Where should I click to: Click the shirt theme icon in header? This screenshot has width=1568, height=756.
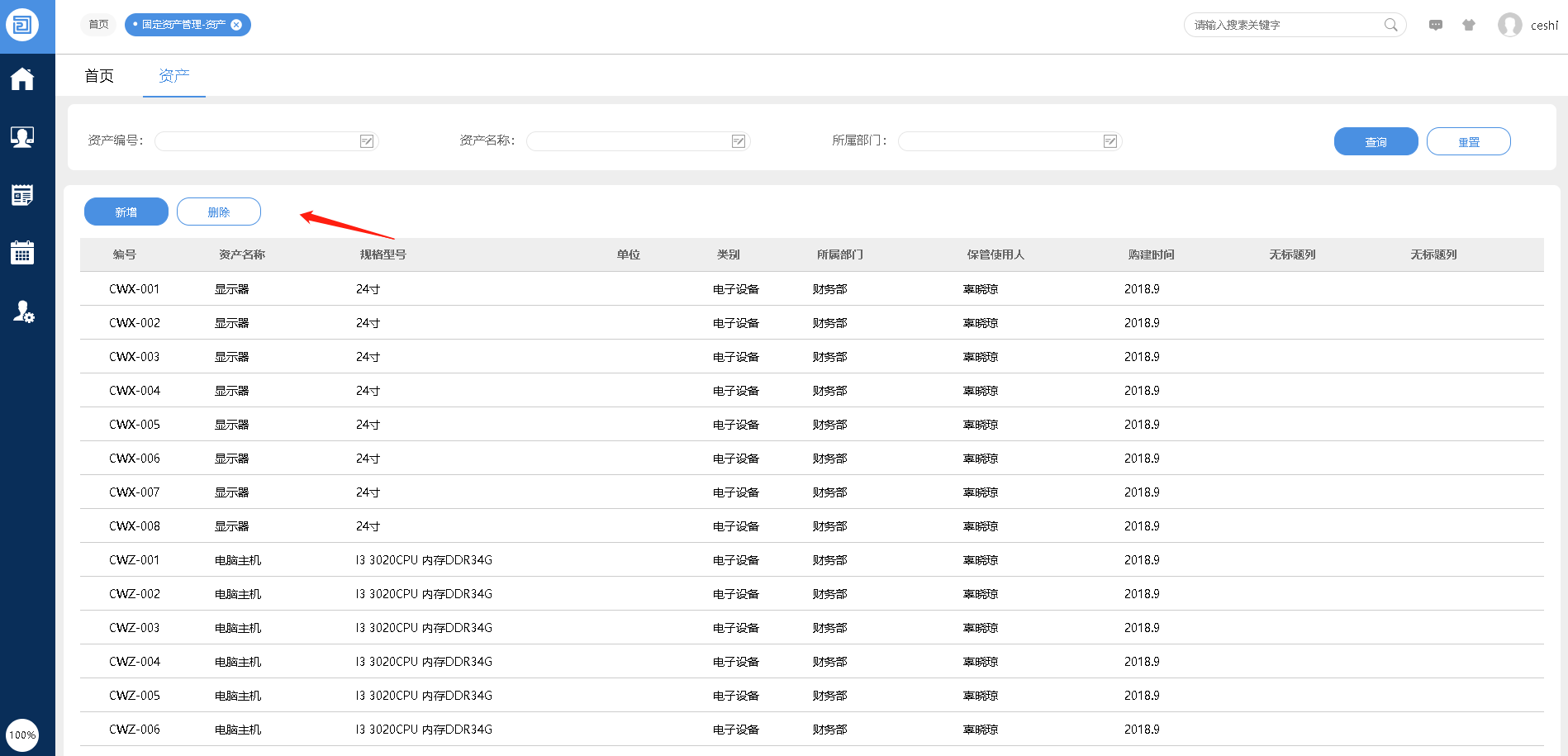(1469, 25)
